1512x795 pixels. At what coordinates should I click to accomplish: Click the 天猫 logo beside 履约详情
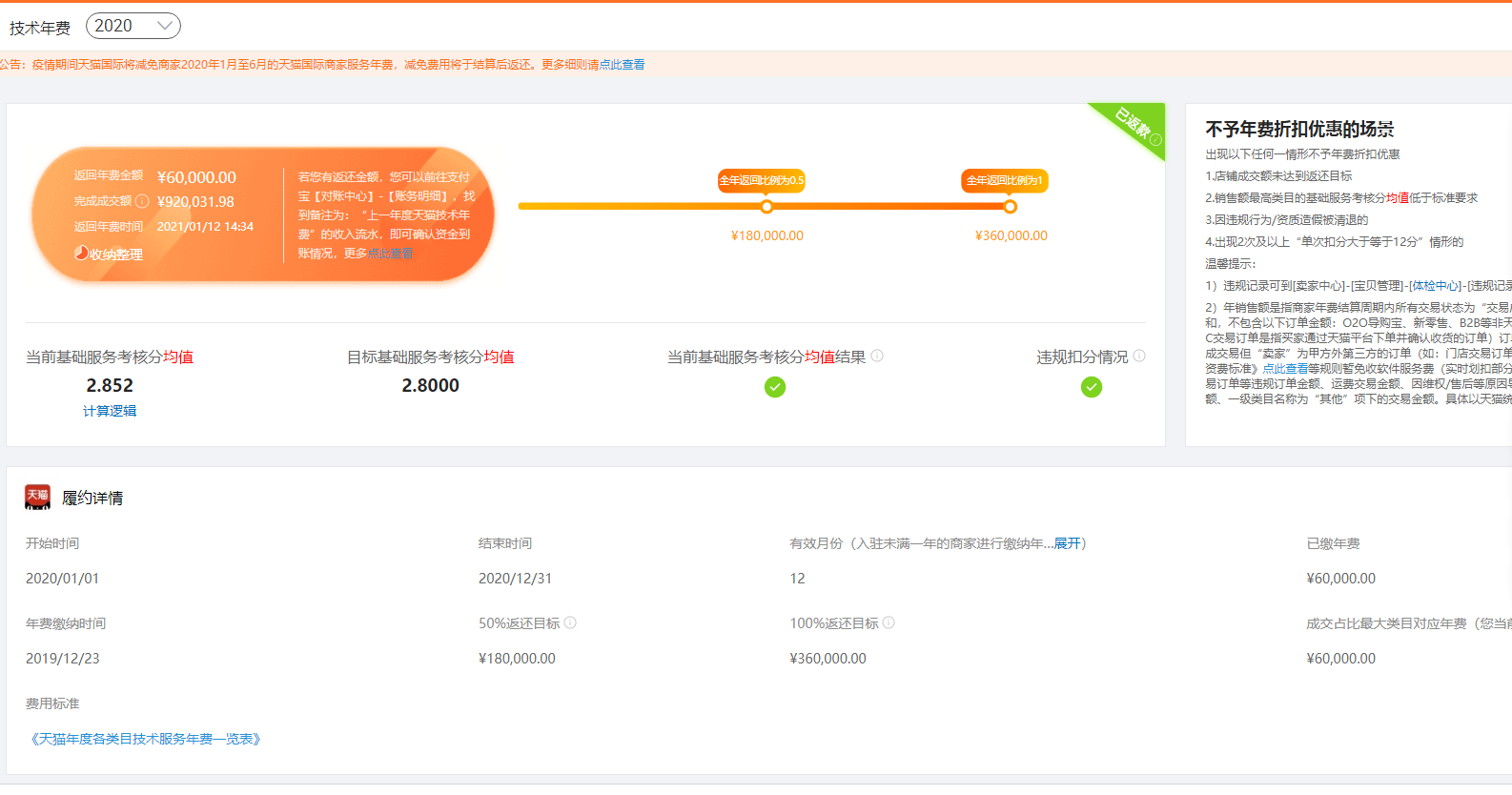[38, 497]
